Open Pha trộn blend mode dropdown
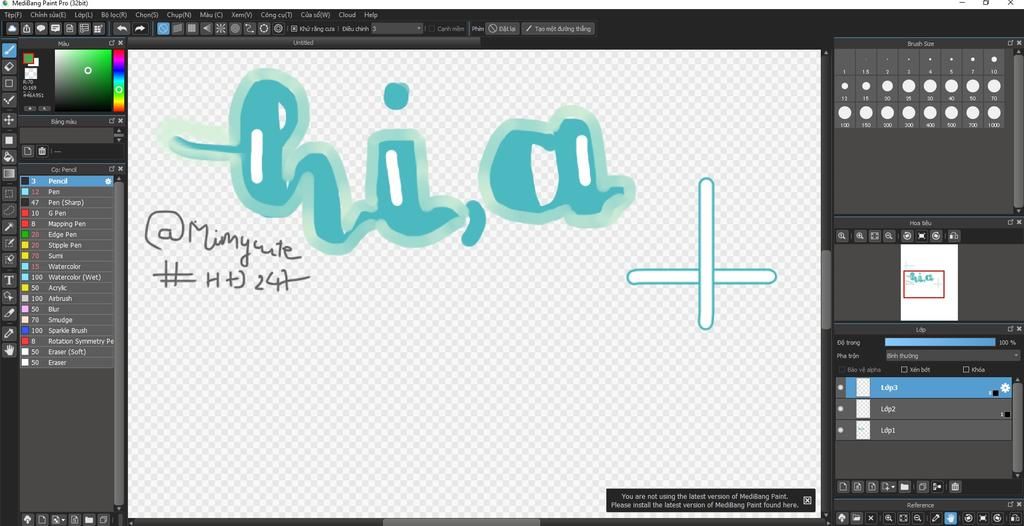Viewport: 1024px width, 526px height. tap(952, 355)
